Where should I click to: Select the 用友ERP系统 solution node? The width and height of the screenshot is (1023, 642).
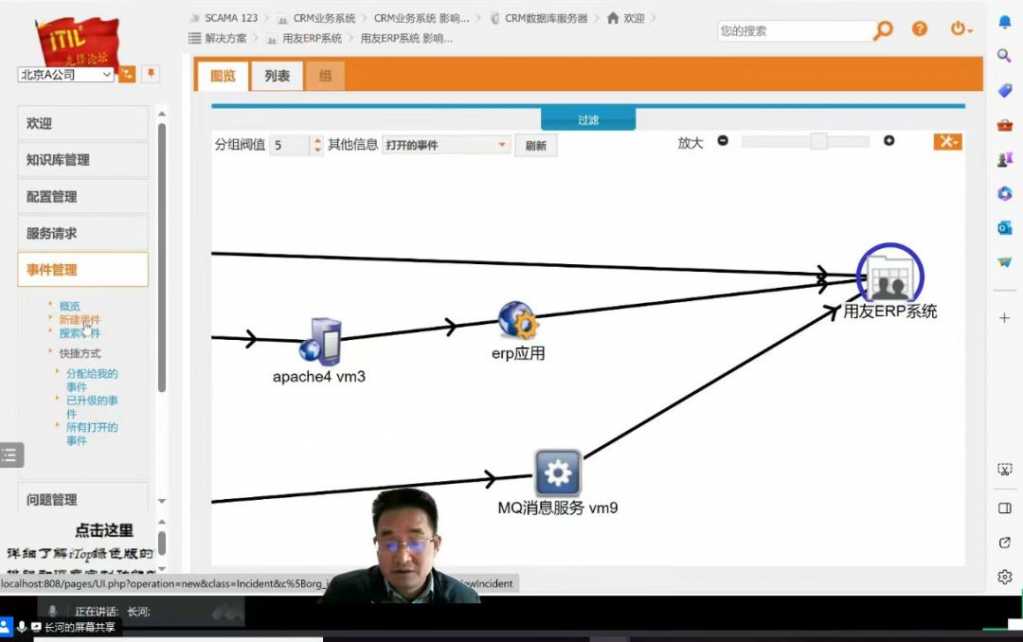890,275
